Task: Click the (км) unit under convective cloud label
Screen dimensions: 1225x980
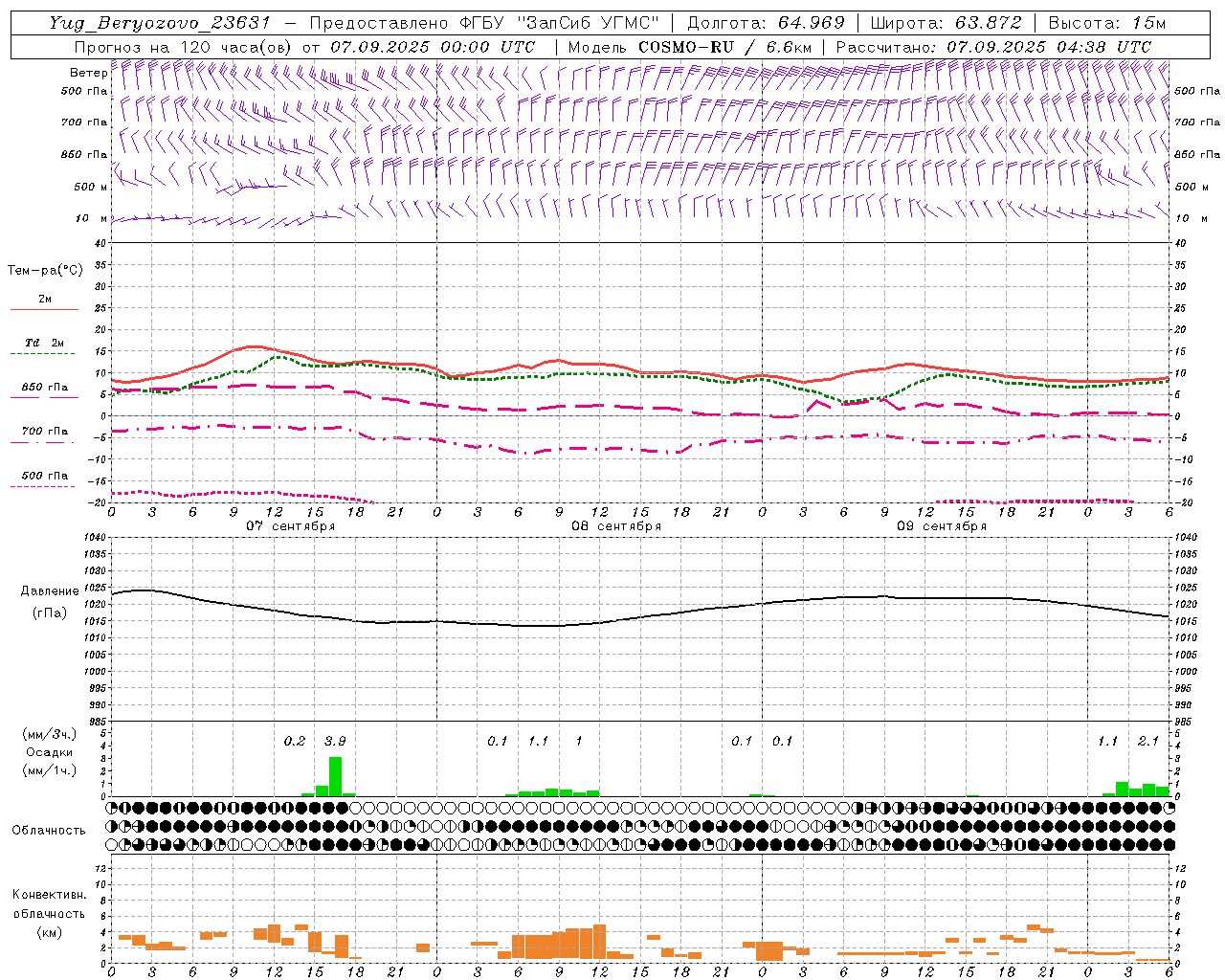Action: pos(49,932)
